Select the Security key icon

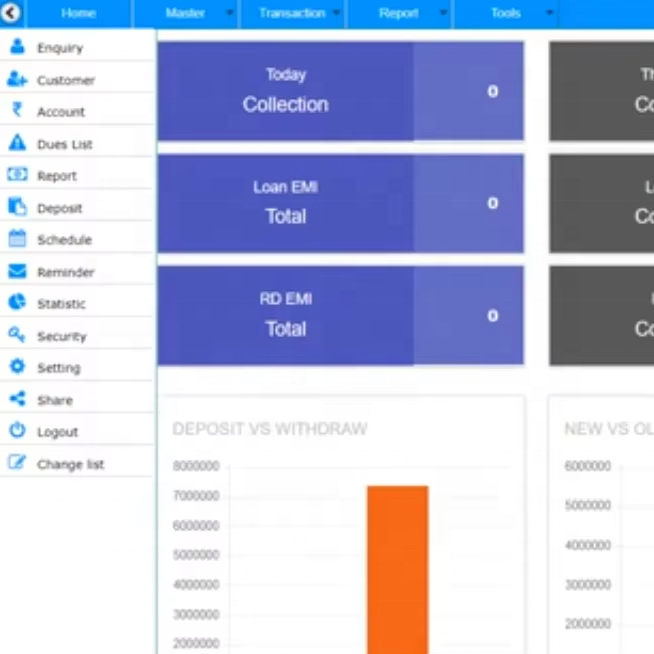[x=17, y=335]
